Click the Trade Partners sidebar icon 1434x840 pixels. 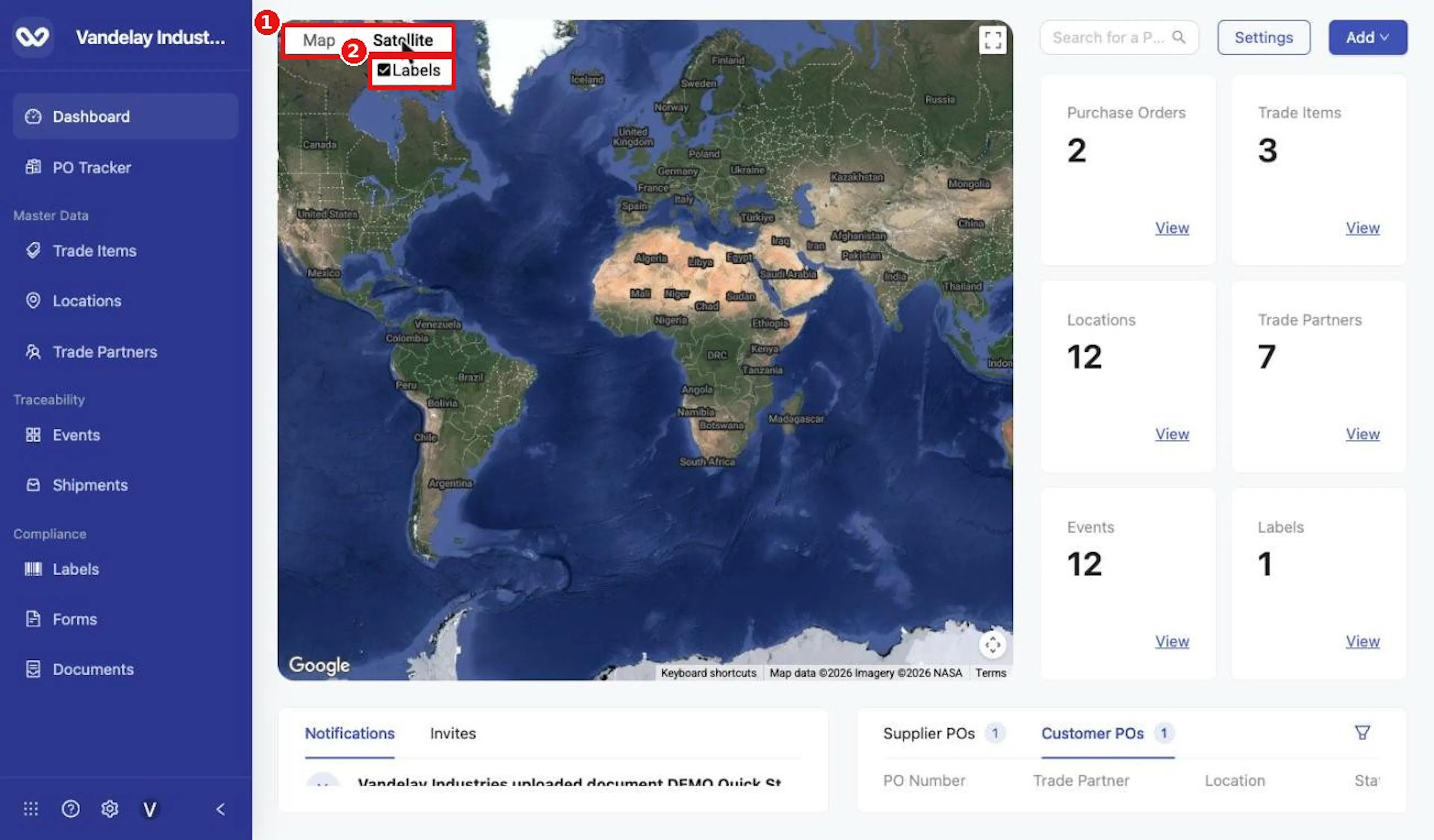pos(33,352)
